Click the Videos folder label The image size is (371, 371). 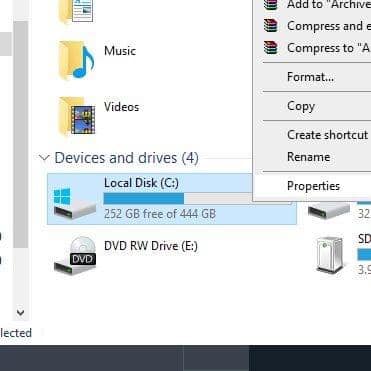pyautogui.click(x=121, y=107)
